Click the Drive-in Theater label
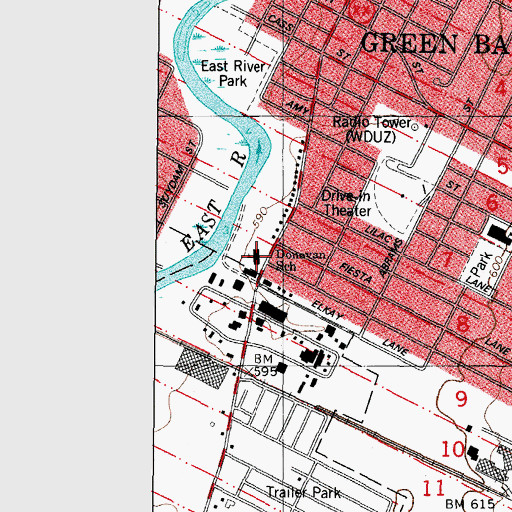Screen dimensions: 512x512 click(347, 203)
